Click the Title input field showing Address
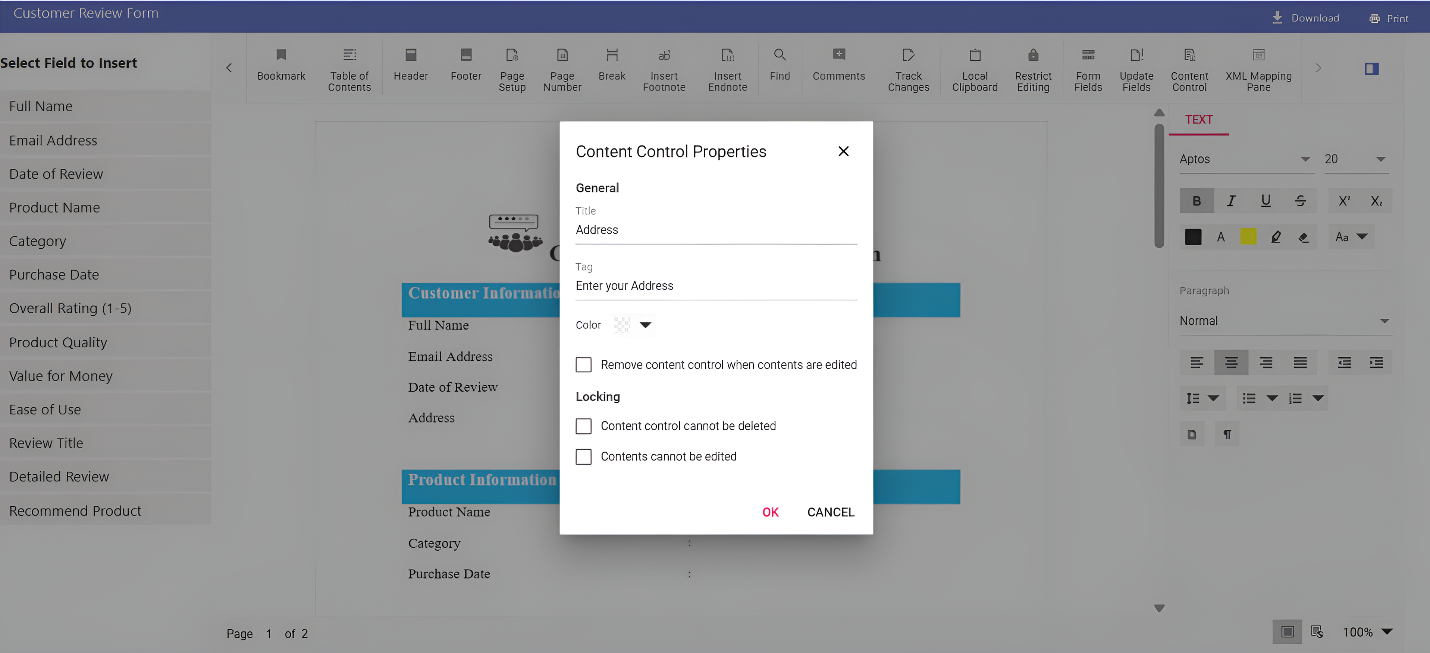Screen dimensions: 1430x653 click(716, 230)
